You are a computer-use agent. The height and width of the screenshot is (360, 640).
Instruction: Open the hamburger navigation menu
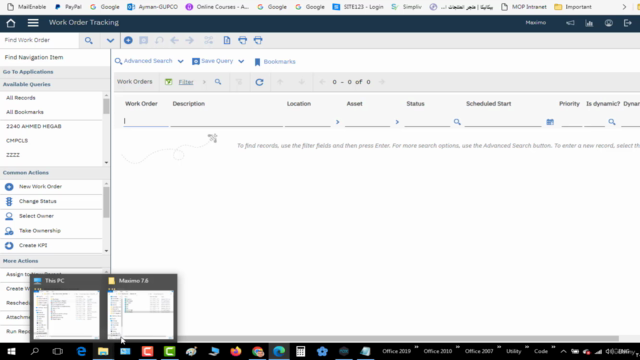[x=33, y=23]
